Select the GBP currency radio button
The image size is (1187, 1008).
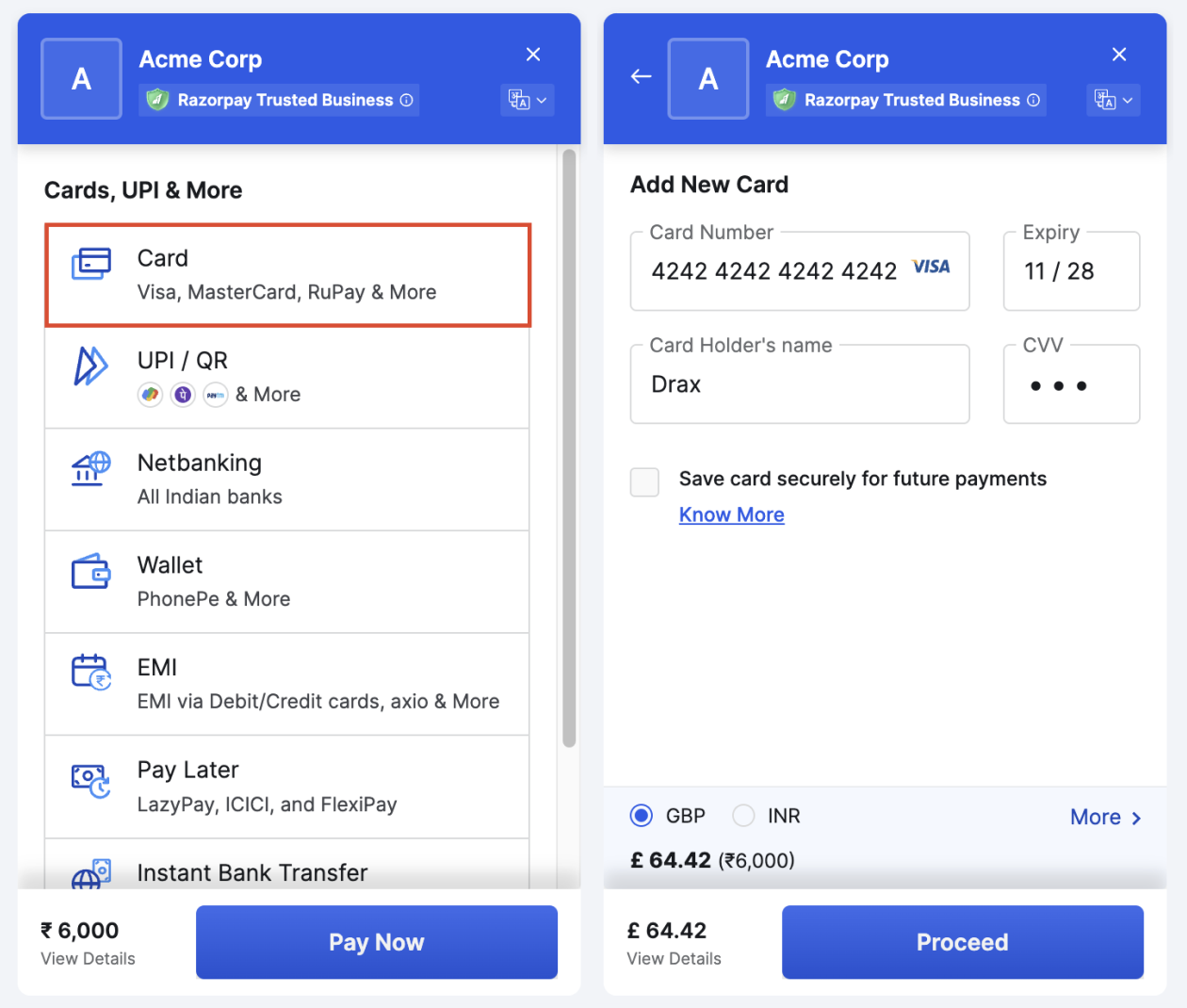pyautogui.click(x=642, y=816)
